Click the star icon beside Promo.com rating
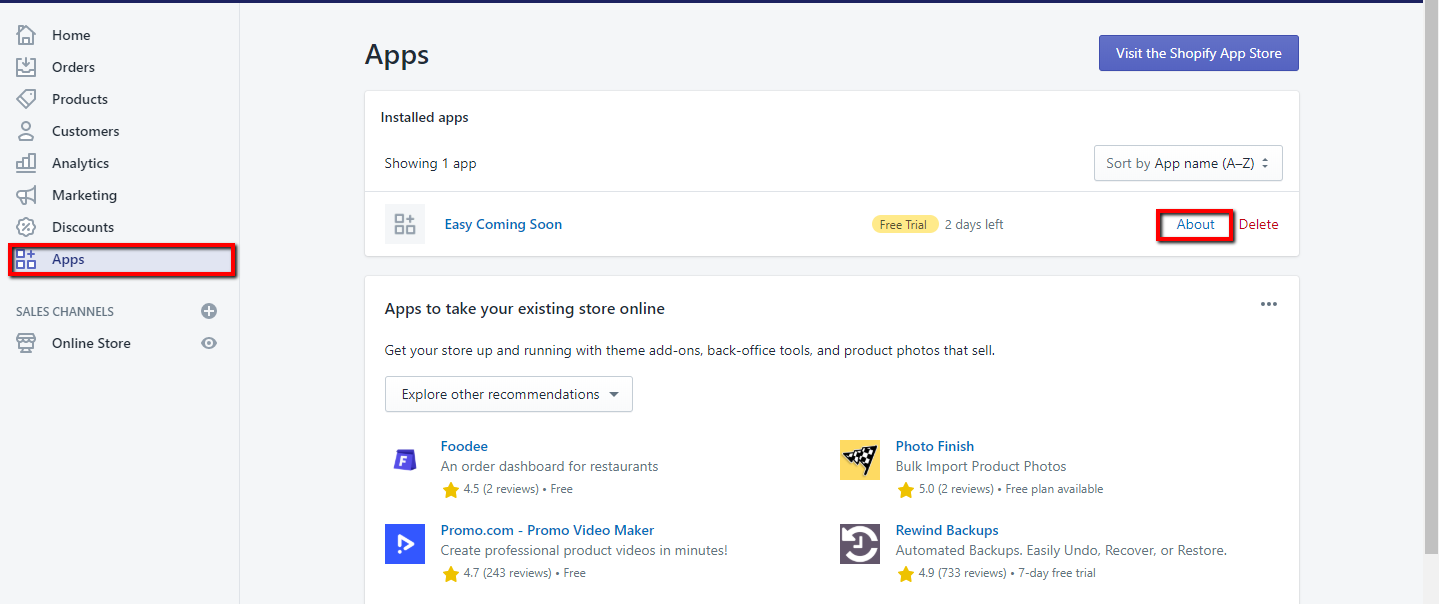1439x604 pixels. (x=451, y=573)
